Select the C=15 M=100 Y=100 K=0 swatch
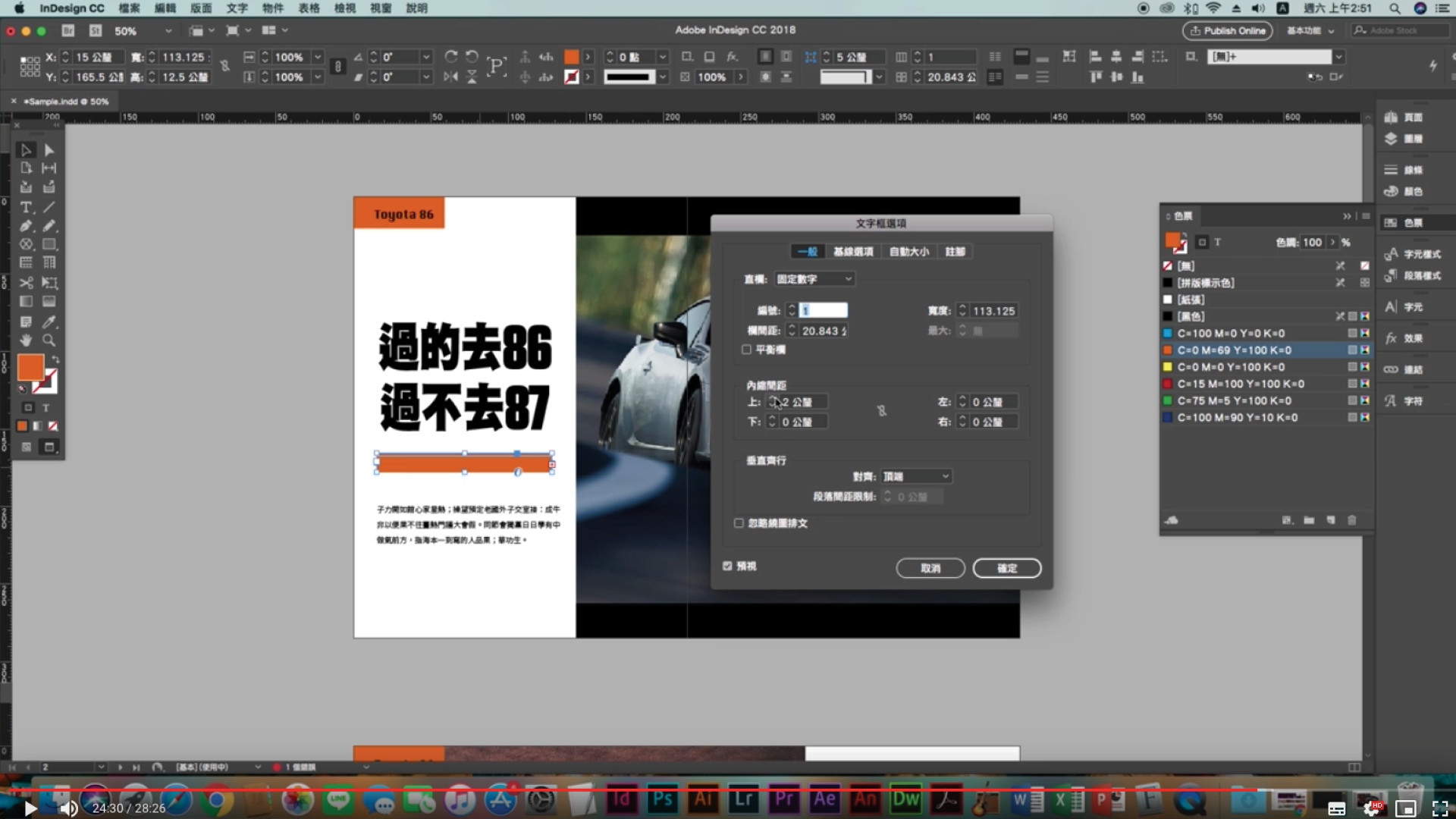 [x=1266, y=384]
